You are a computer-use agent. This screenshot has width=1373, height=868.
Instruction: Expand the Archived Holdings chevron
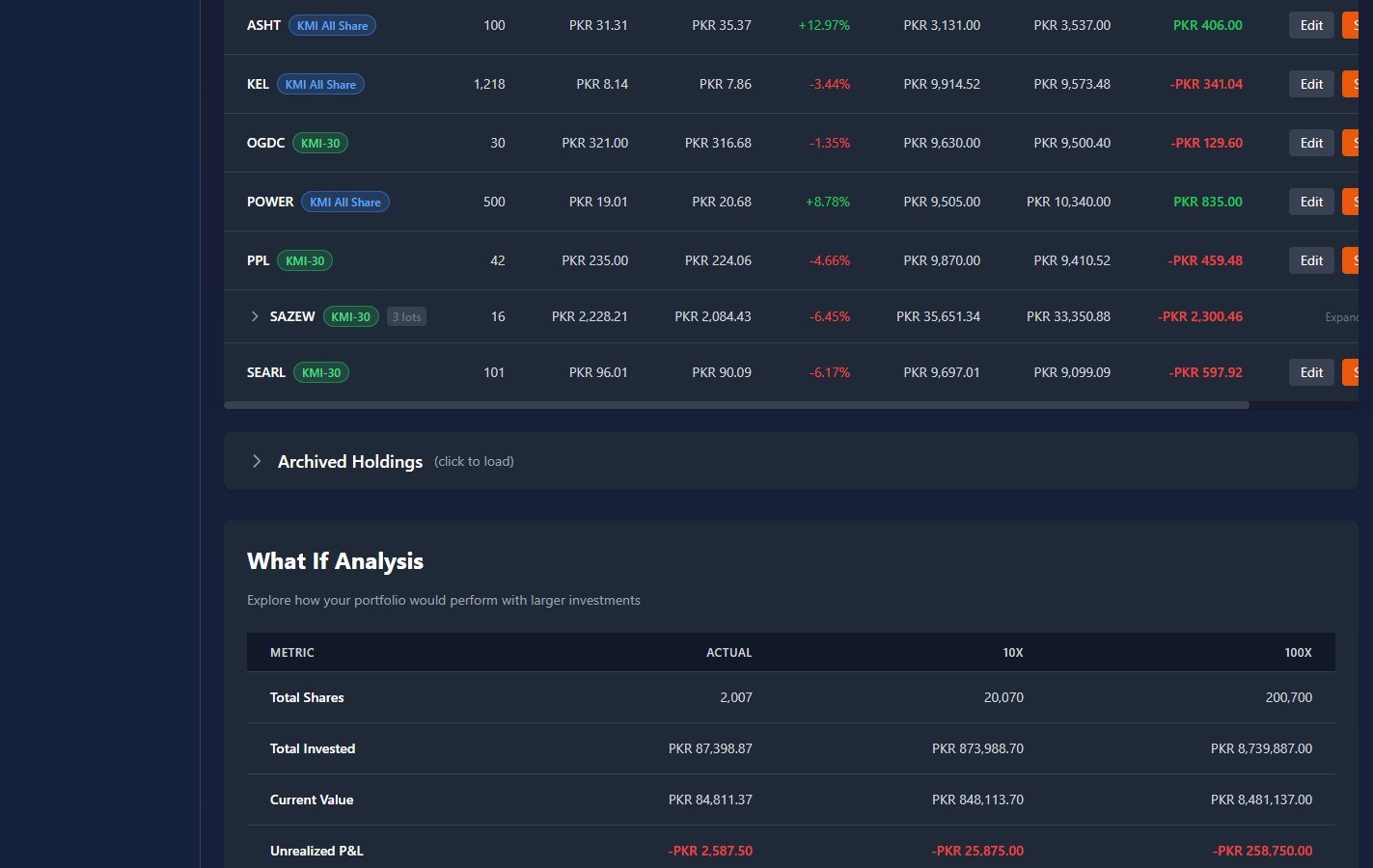tap(257, 461)
